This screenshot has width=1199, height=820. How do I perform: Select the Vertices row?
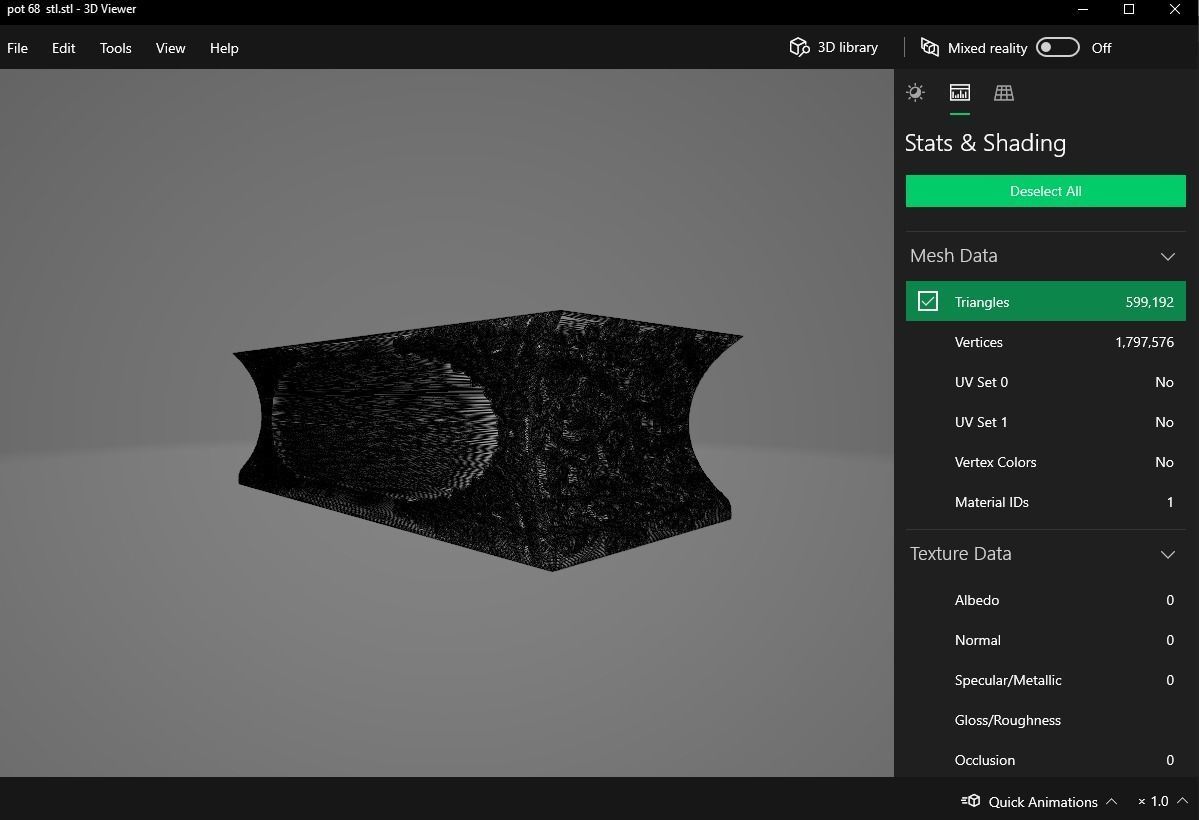point(1045,342)
